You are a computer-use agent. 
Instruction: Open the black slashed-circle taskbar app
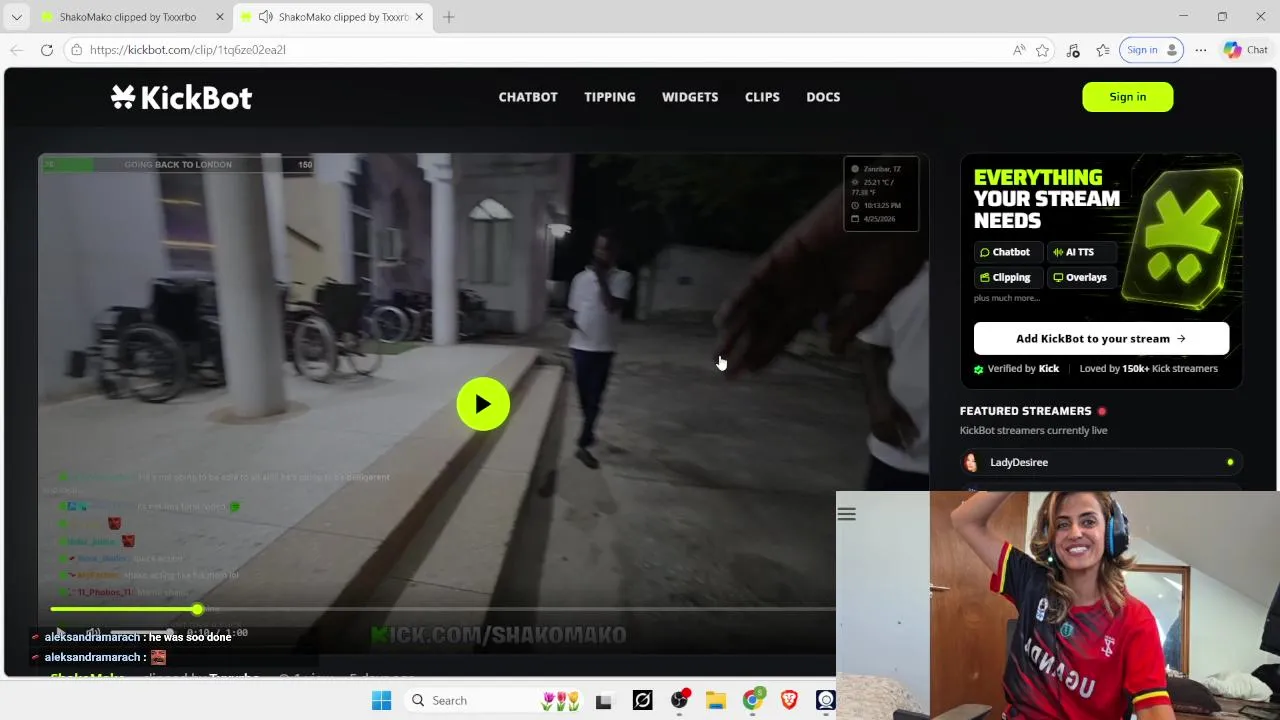pos(642,701)
